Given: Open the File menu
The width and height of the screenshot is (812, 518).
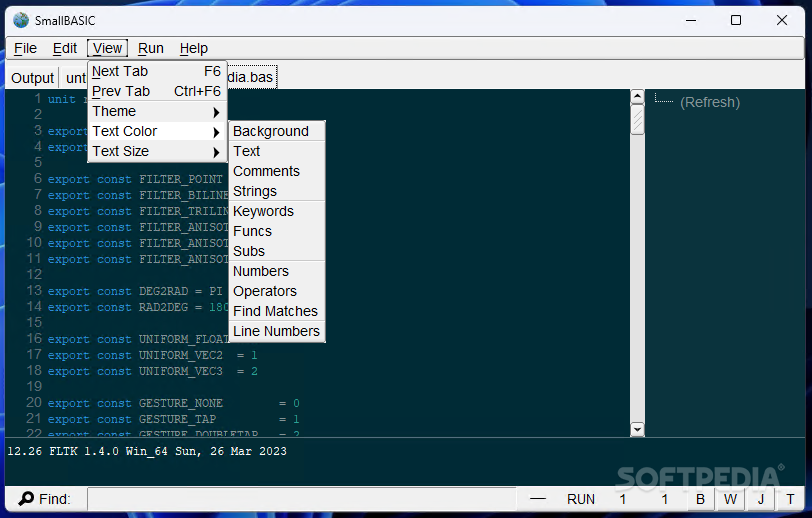Looking at the screenshot, I should (x=25, y=48).
